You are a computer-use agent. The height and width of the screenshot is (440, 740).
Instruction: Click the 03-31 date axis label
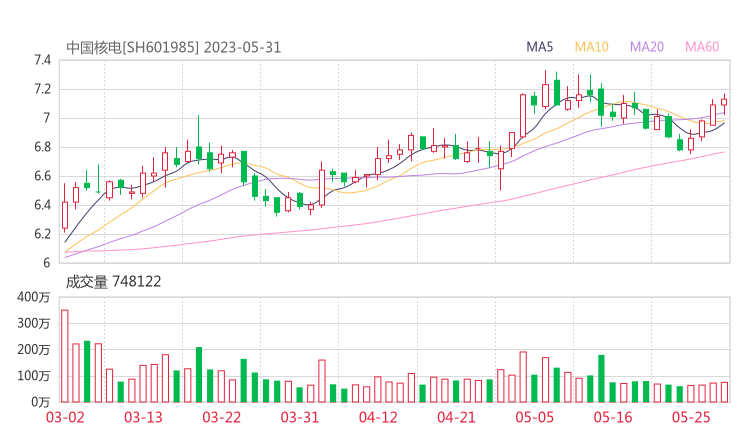[300, 417]
